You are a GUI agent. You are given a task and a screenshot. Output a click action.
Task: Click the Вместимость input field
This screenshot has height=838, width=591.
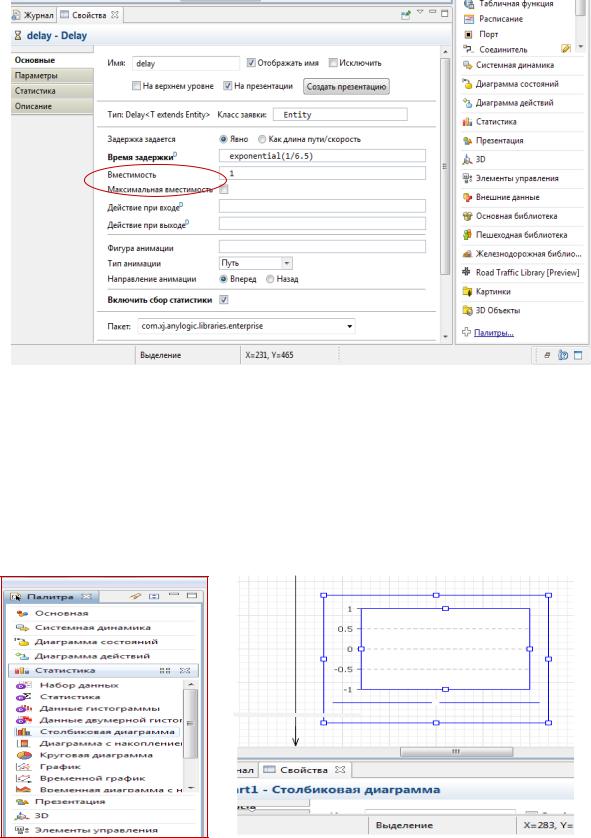coord(322,173)
